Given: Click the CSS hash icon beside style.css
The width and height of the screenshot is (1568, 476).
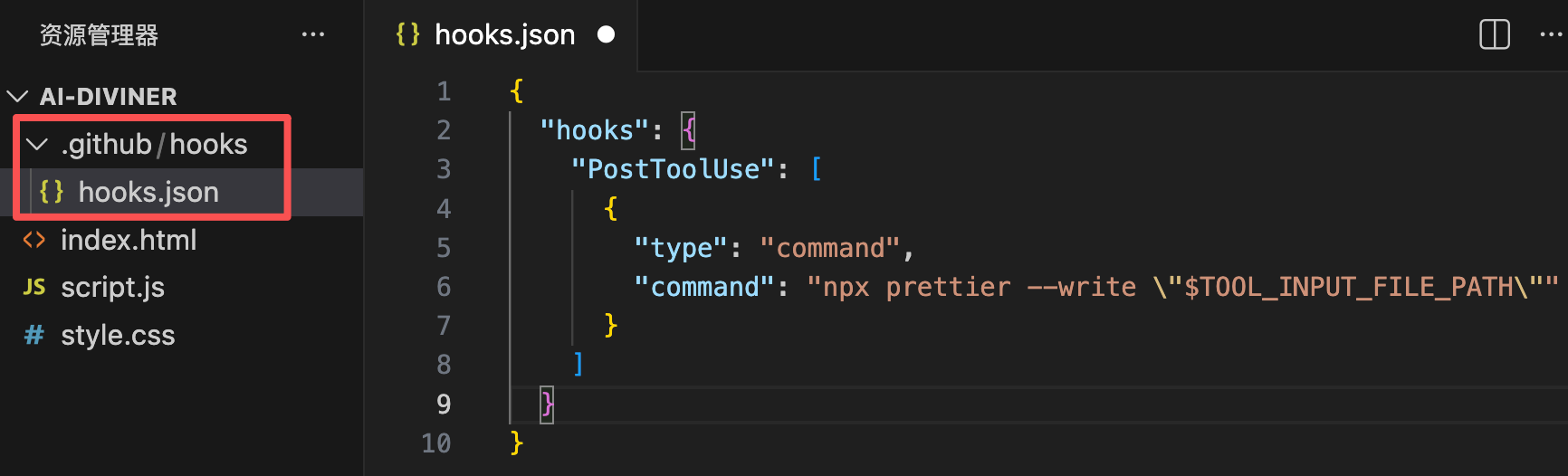Looking at the screenshot, I should 34,335.
